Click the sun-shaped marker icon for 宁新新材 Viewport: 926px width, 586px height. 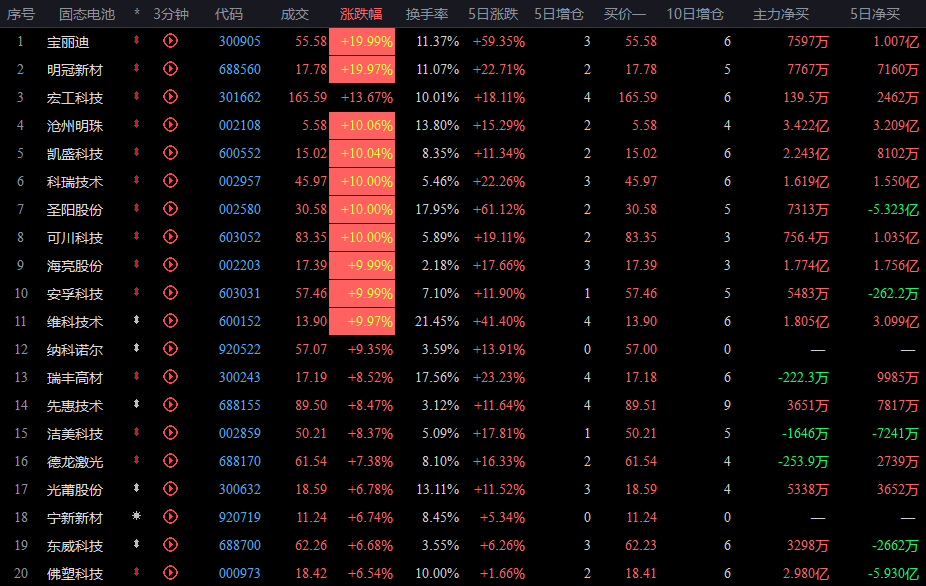pyautogui.click(x=137, y=517)
